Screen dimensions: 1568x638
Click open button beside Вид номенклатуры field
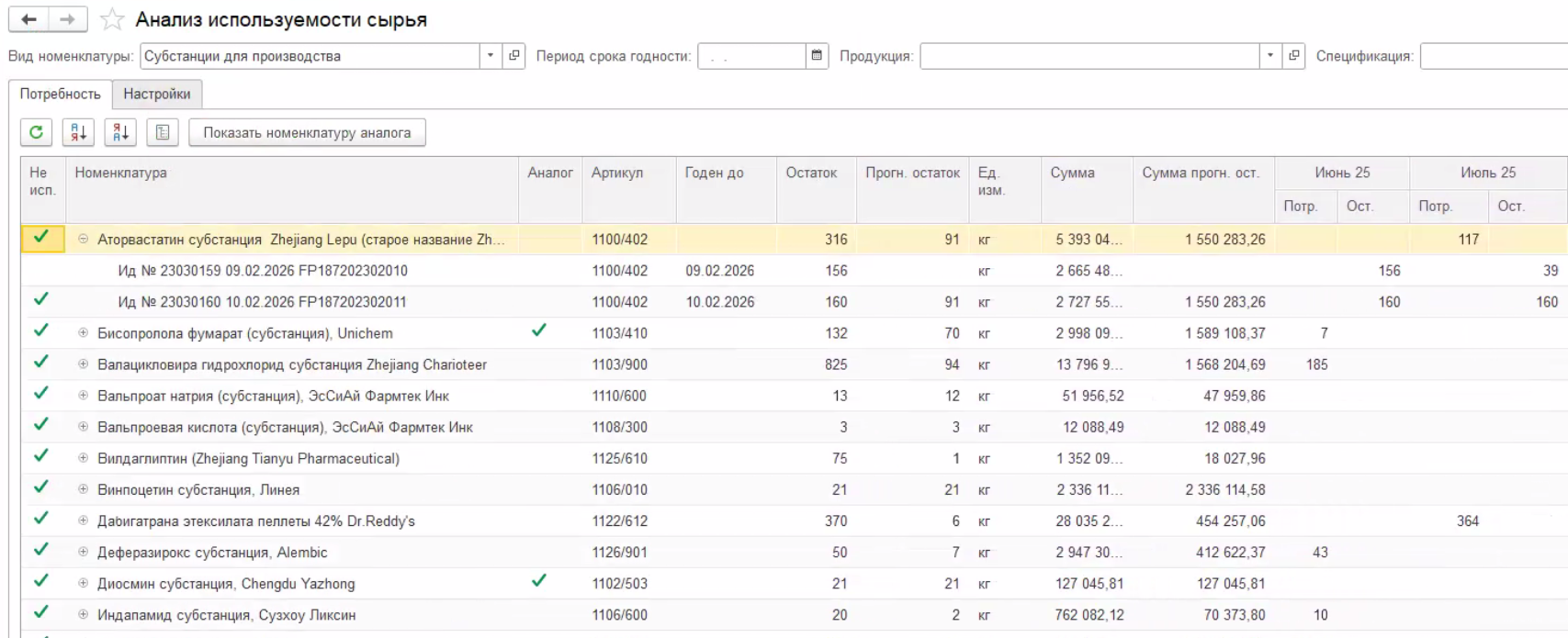514,56
